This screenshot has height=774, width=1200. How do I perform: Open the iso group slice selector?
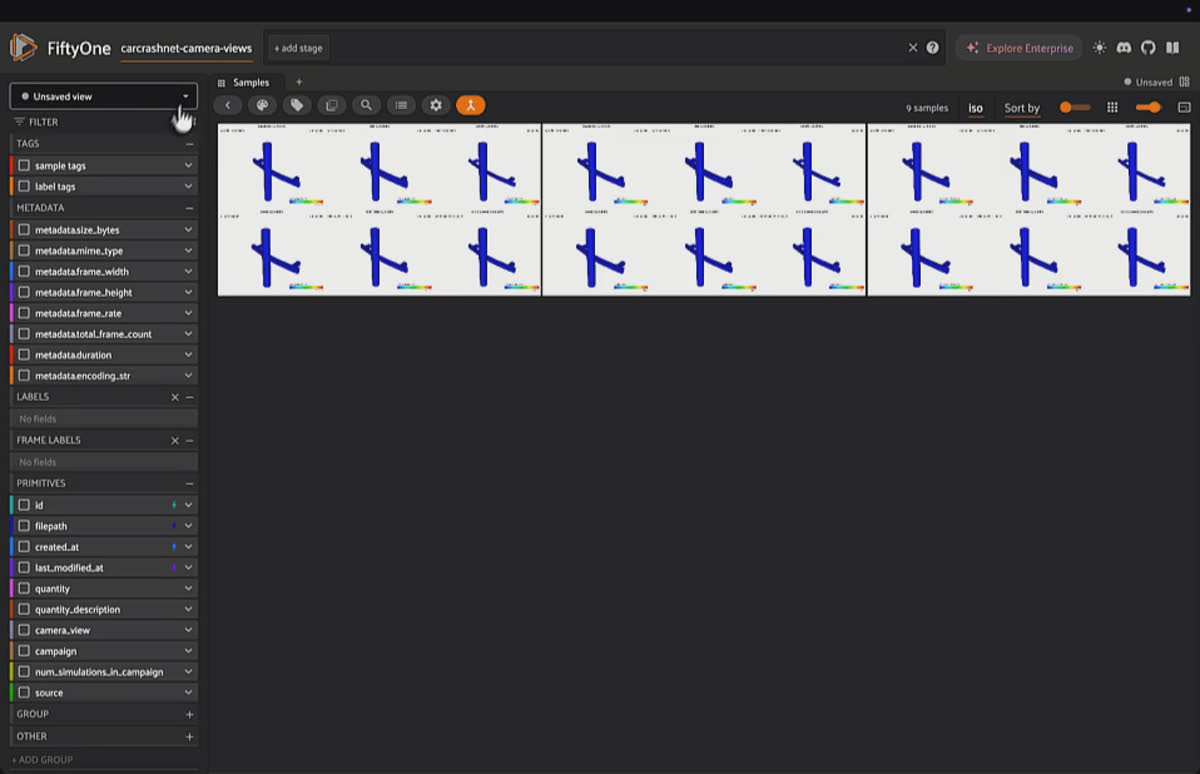976,108
